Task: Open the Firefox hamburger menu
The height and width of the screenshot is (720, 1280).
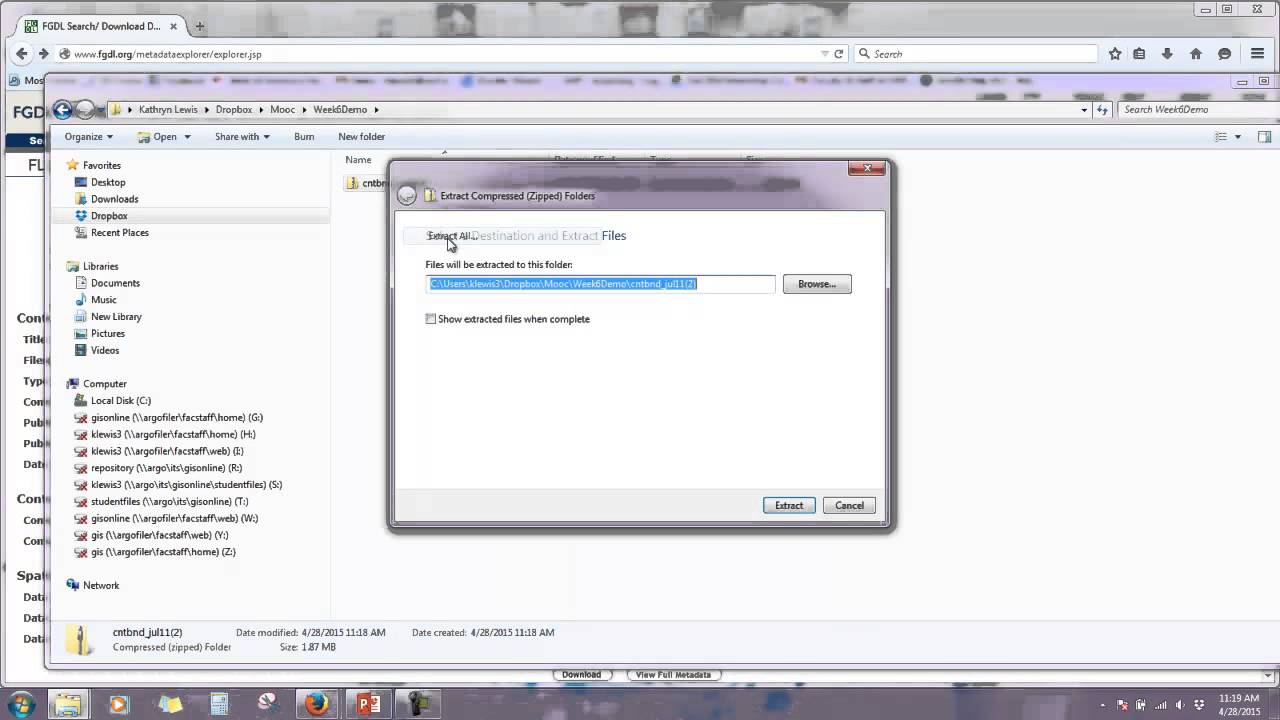Action: [x=1258, y=54]
